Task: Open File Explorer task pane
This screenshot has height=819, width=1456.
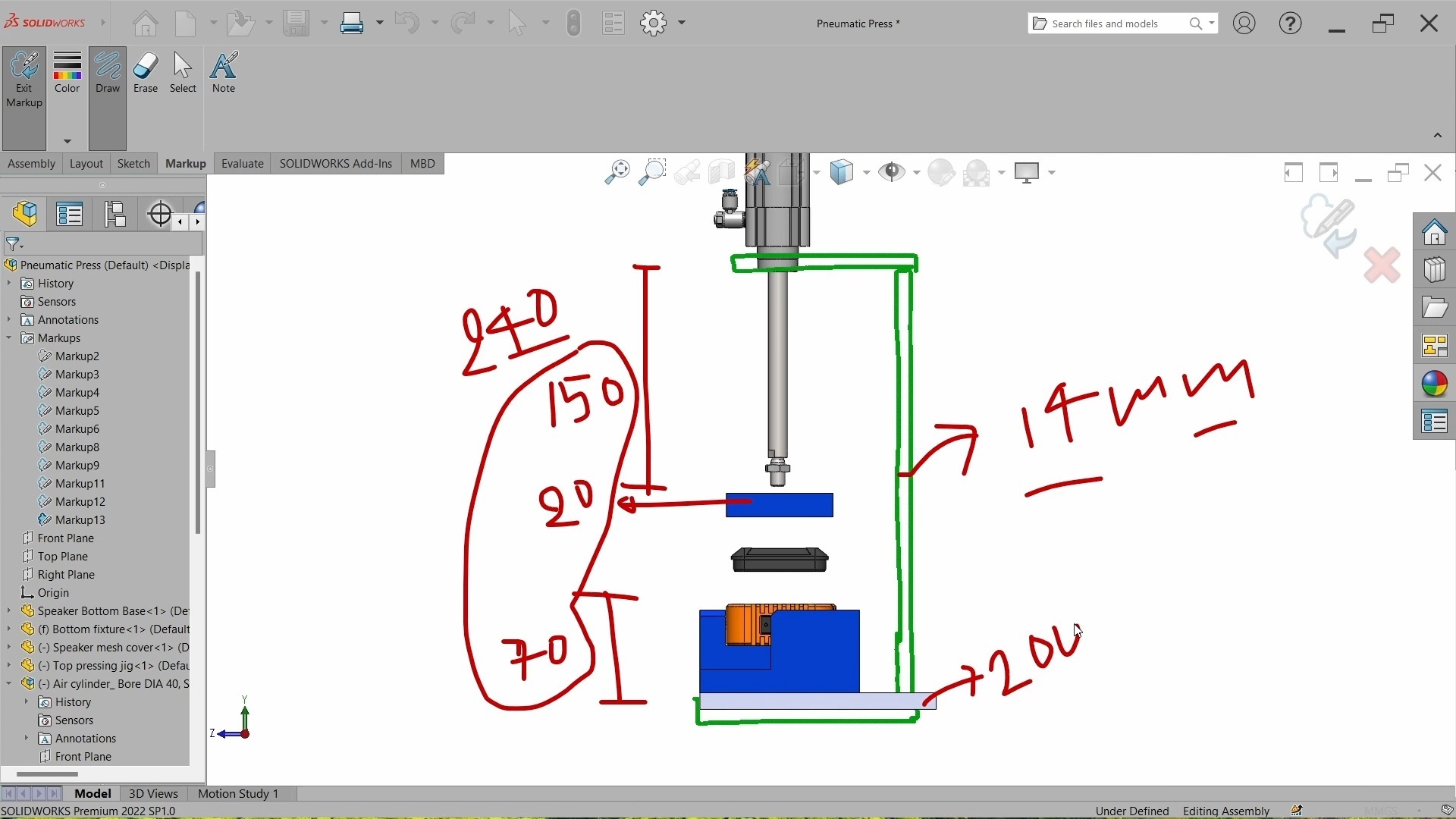Action: click(1434, 308)
